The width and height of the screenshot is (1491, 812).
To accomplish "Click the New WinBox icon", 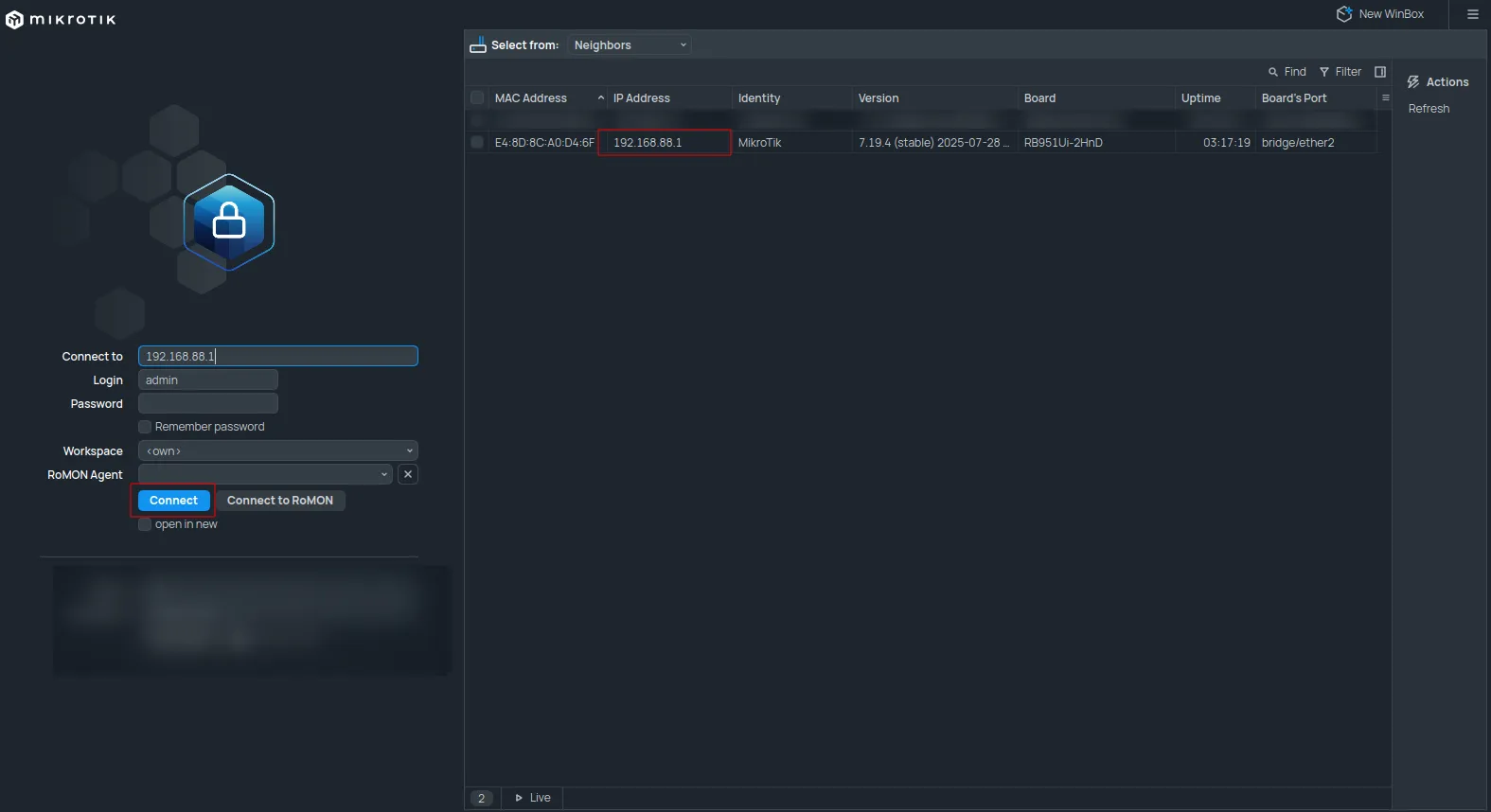I will (x=1343, y=14).
